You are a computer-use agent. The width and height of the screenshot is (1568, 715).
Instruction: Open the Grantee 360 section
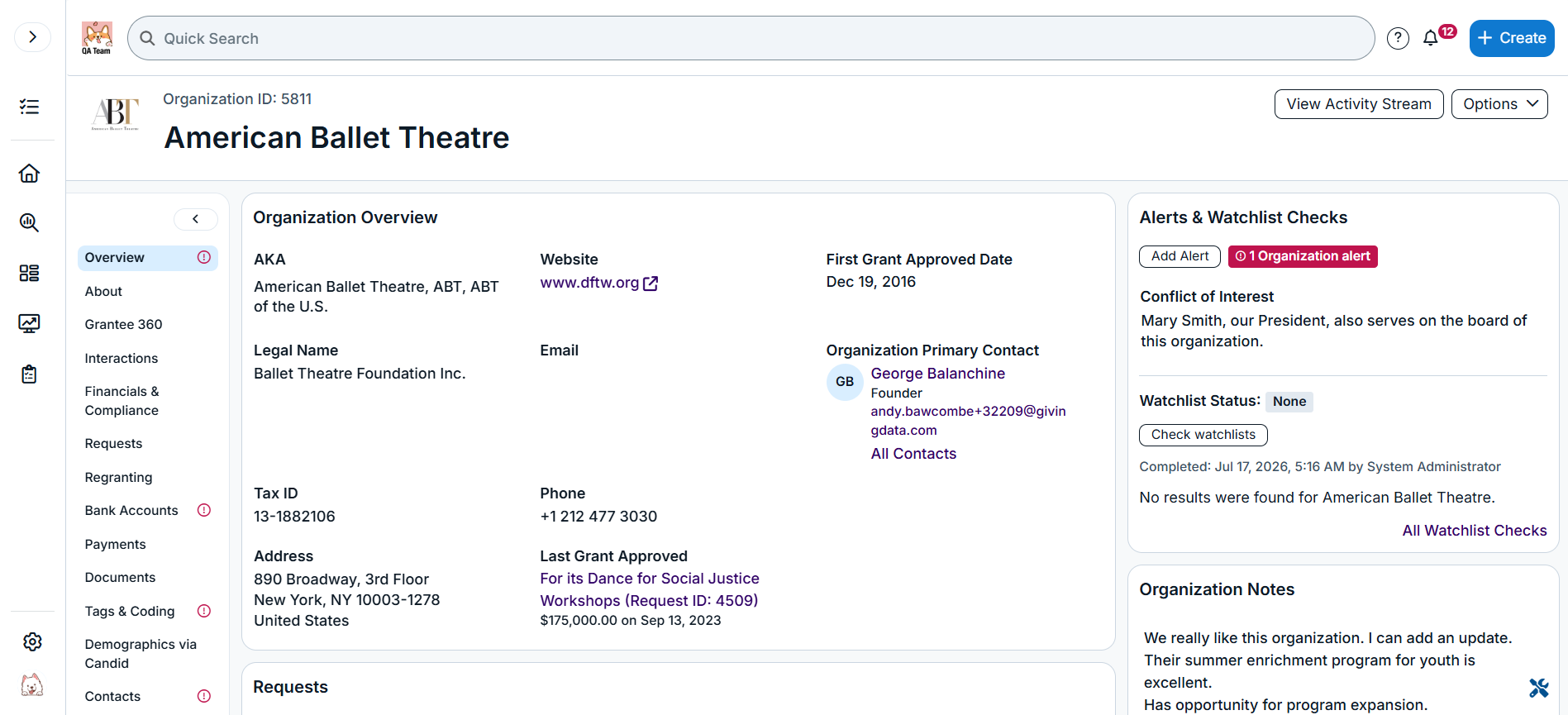(123, 324)
